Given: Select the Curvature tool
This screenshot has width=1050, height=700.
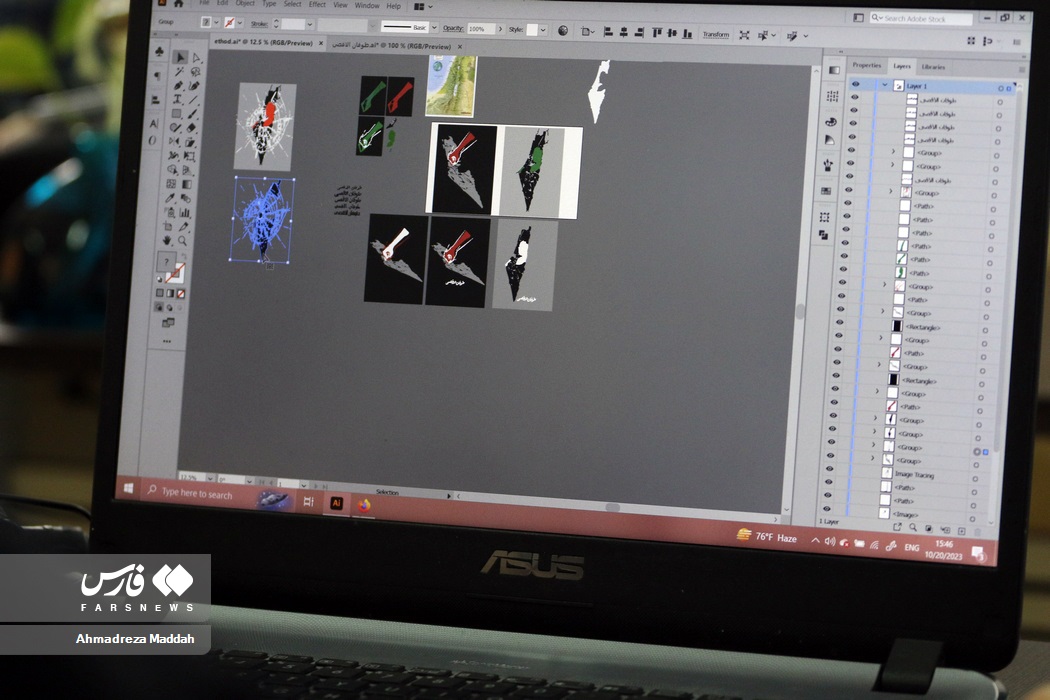Looking at the screenshot, I should [x=194, y=86].
